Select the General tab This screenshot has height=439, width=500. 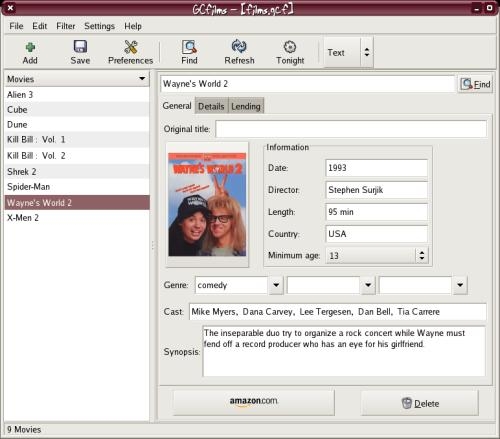point(177,106)
